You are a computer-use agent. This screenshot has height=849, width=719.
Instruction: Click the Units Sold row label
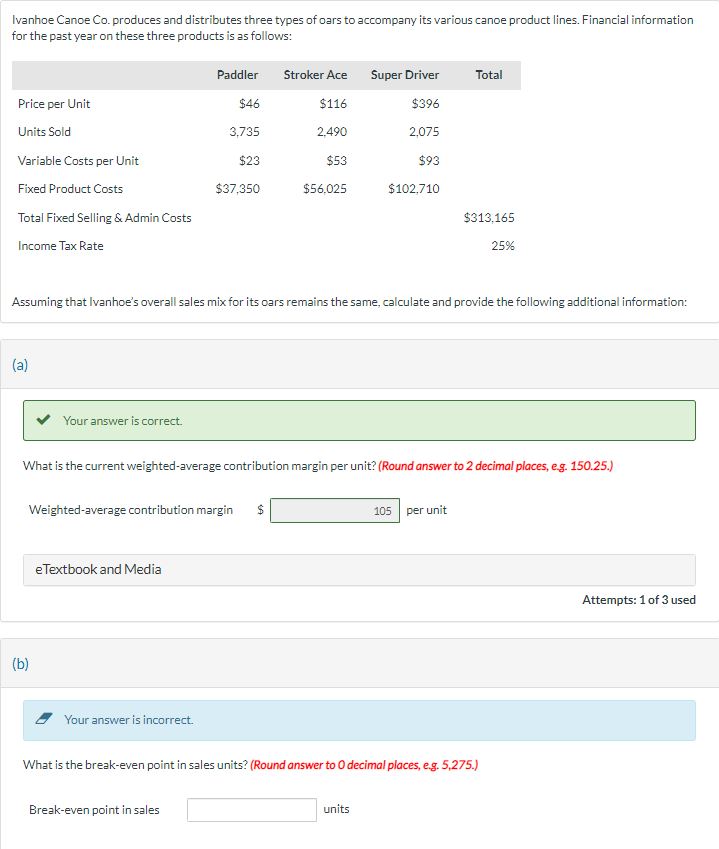pyautogui.click(x=44, y=132)
